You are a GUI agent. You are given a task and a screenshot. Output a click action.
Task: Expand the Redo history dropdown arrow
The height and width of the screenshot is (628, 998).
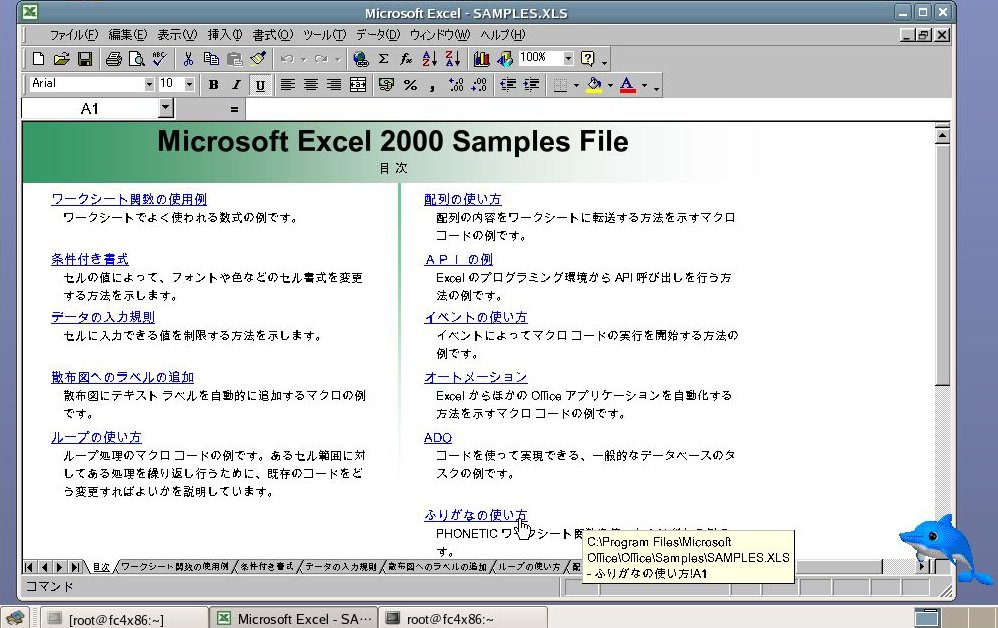point(337,60)
